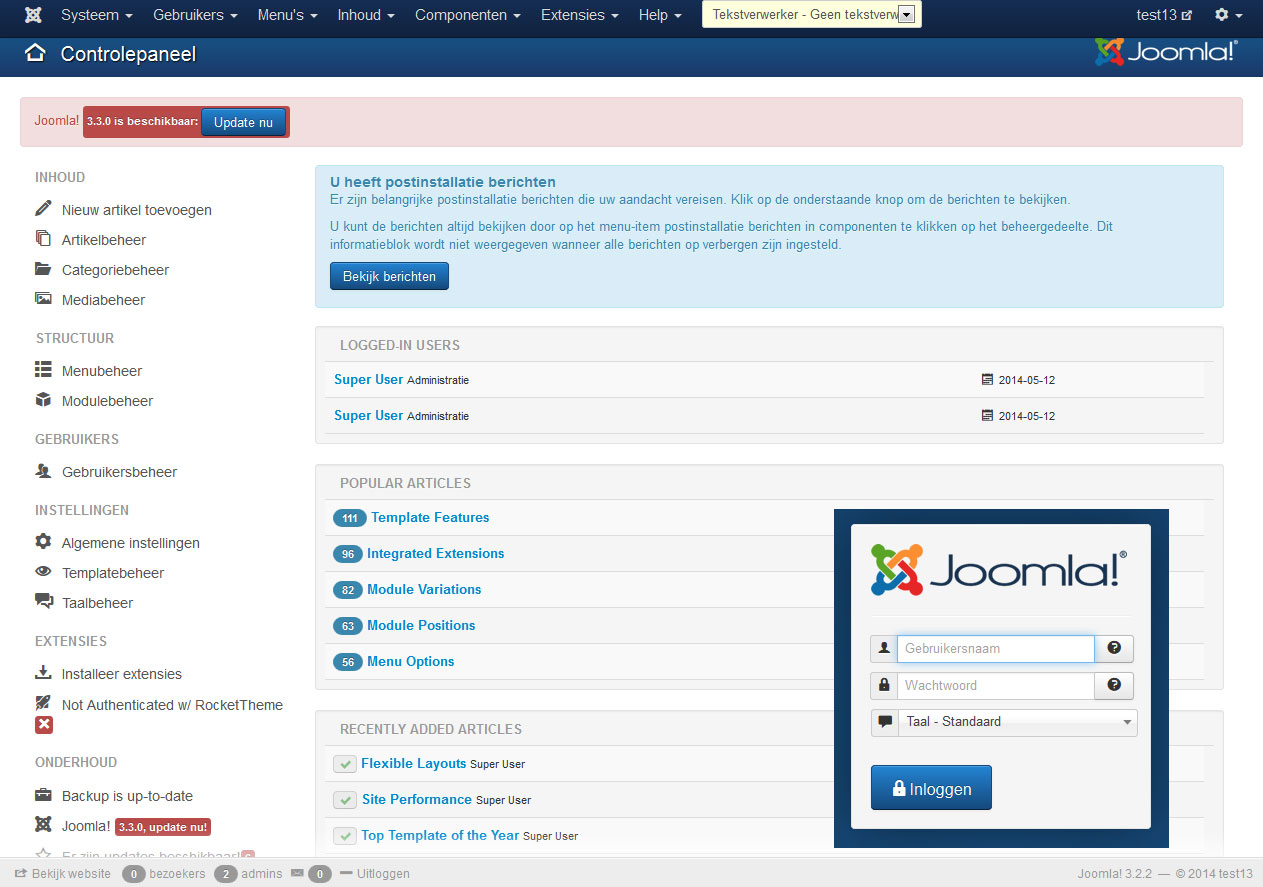Toggle published check for Flexible Layouts
Screen dimensions: 1263x887
[x=345, y=764]
